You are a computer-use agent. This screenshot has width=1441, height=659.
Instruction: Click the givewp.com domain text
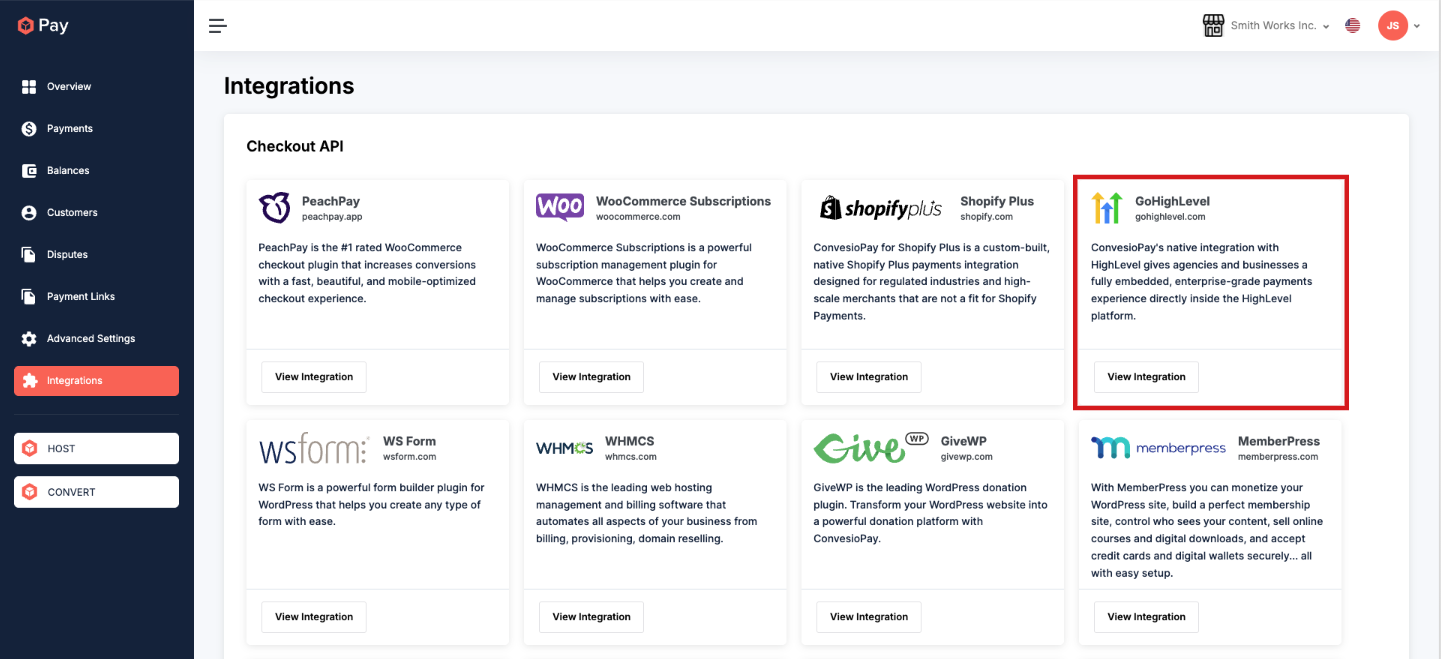[967, 457]
